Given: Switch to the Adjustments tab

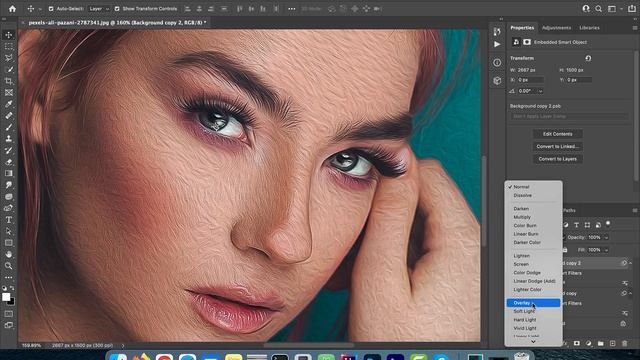Looking at the screenshot, I should coord(556,28).
